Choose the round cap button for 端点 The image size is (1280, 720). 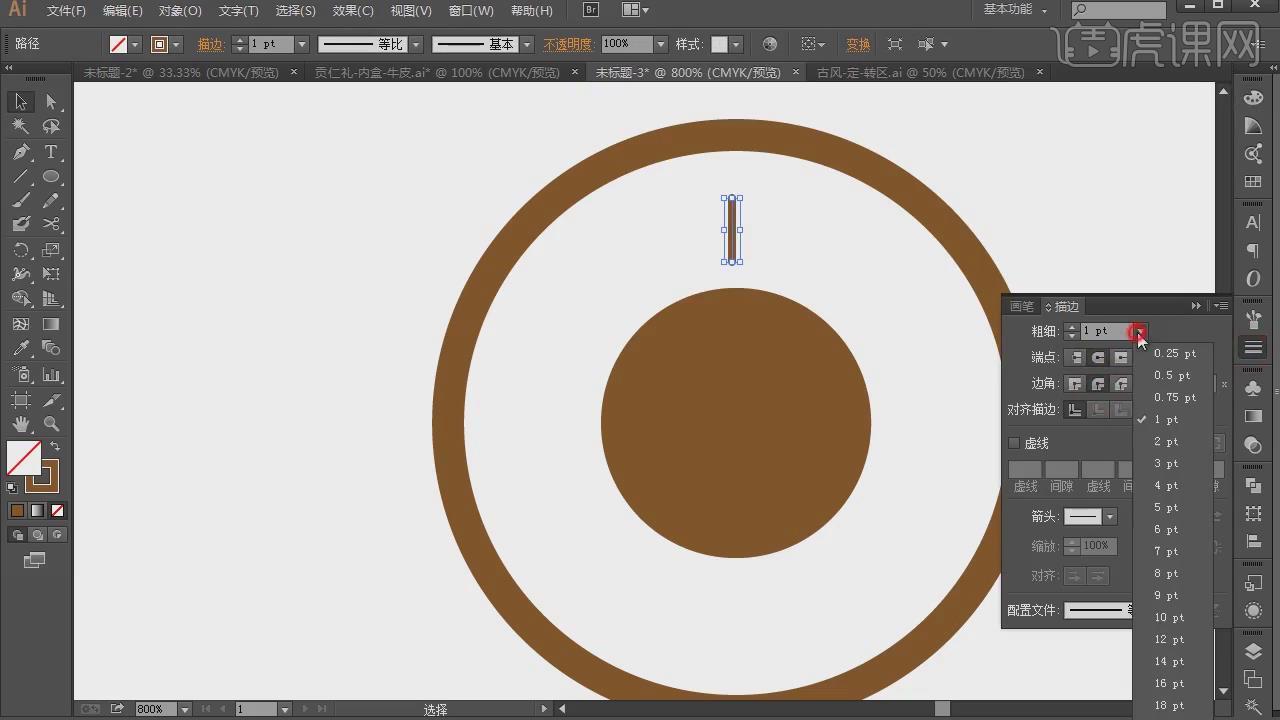point(1098,357)
